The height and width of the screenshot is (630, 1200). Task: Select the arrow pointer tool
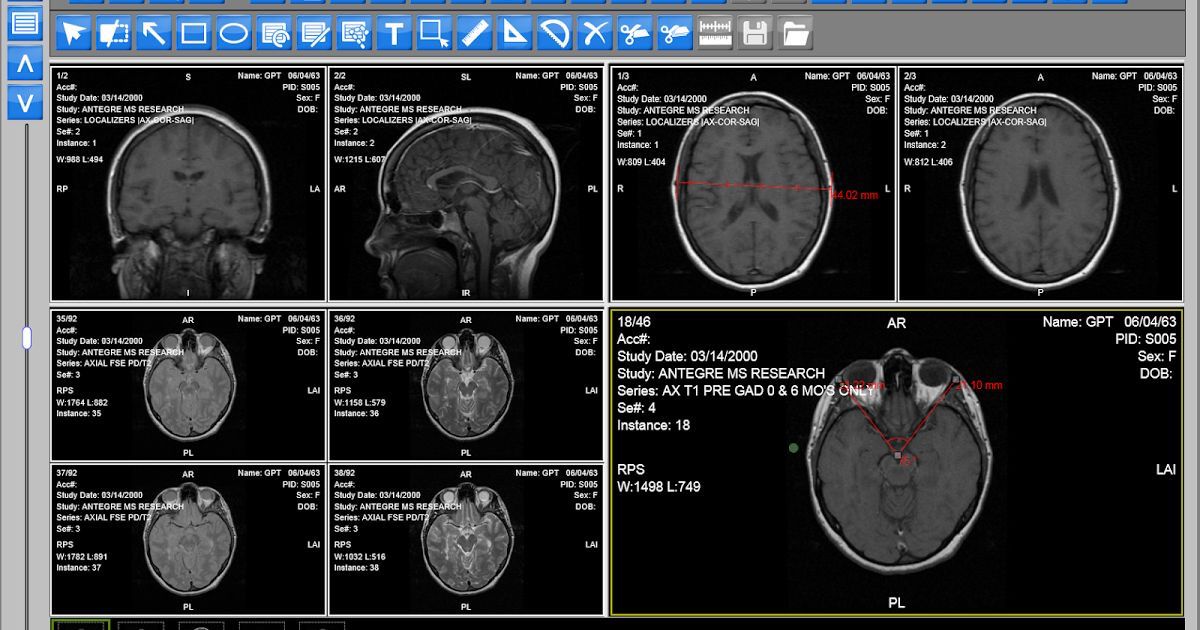point(74,34)
